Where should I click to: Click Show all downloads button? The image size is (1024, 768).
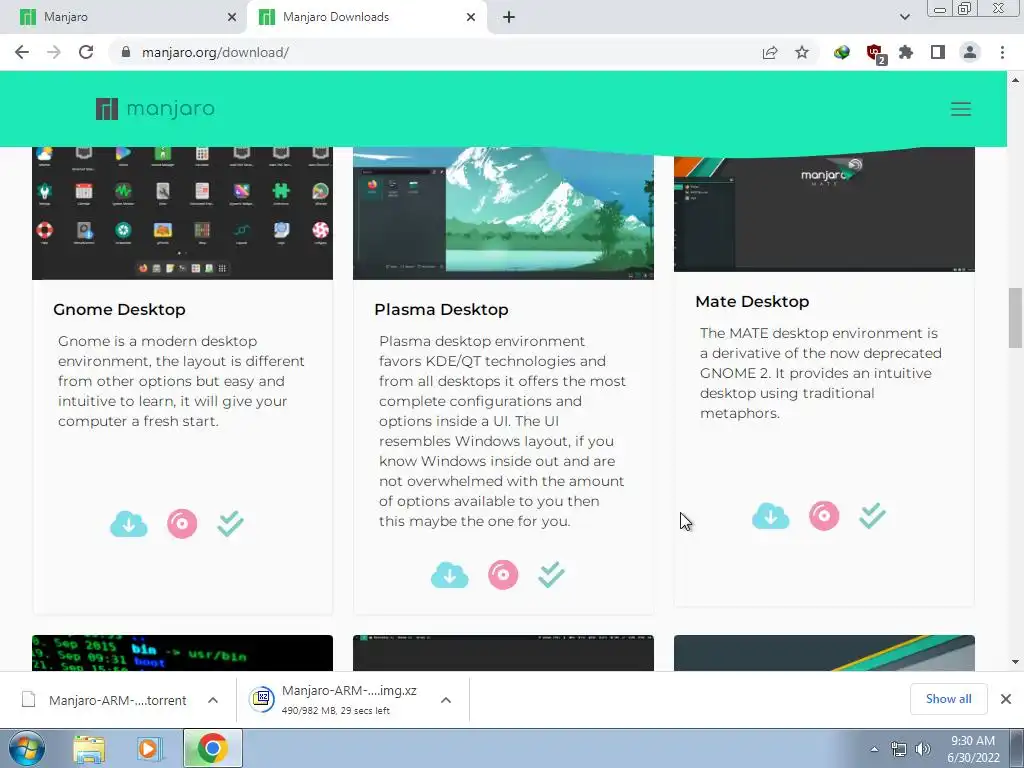pyautogui.click(x=948, y=699)
